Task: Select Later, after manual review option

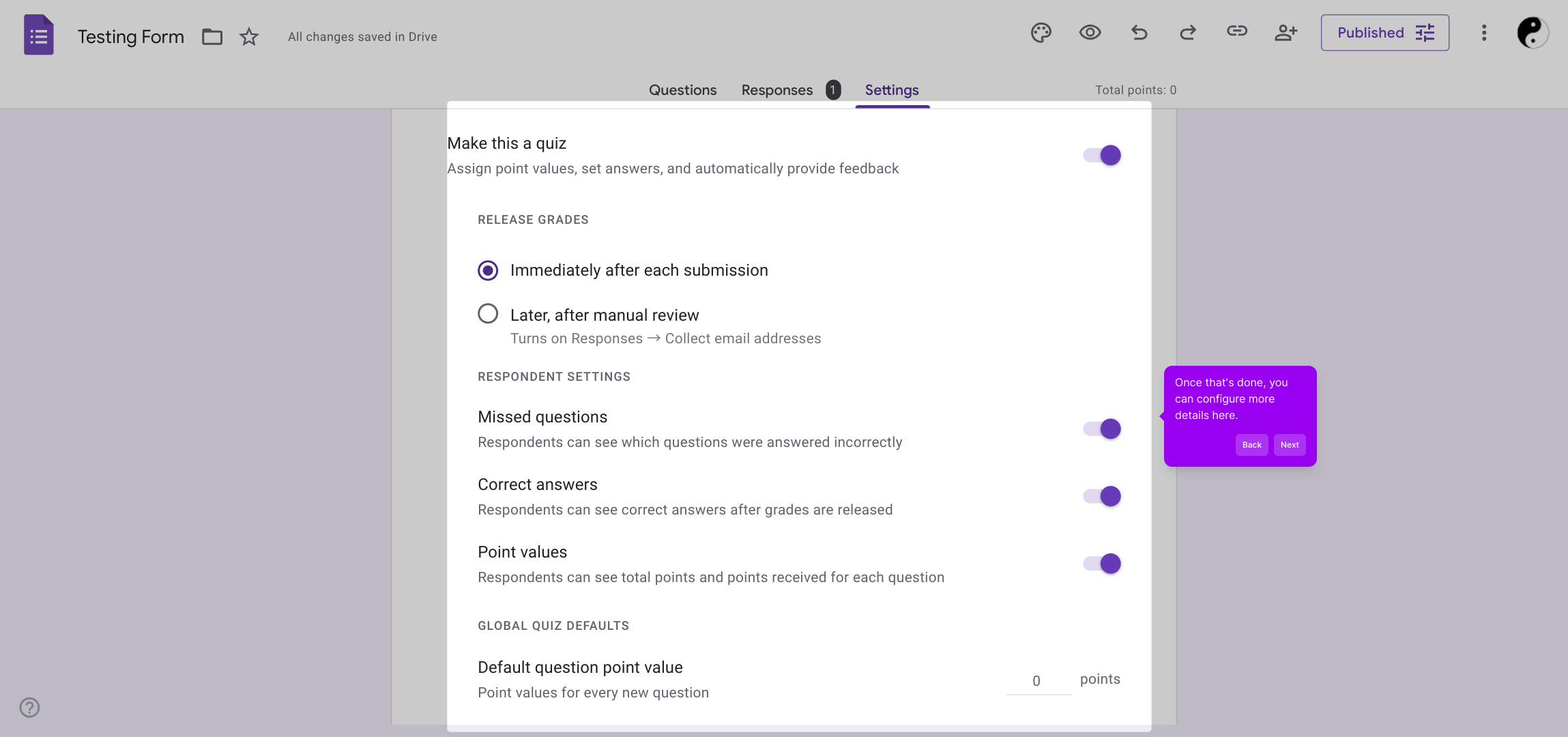Action: [x=488, y=314]
